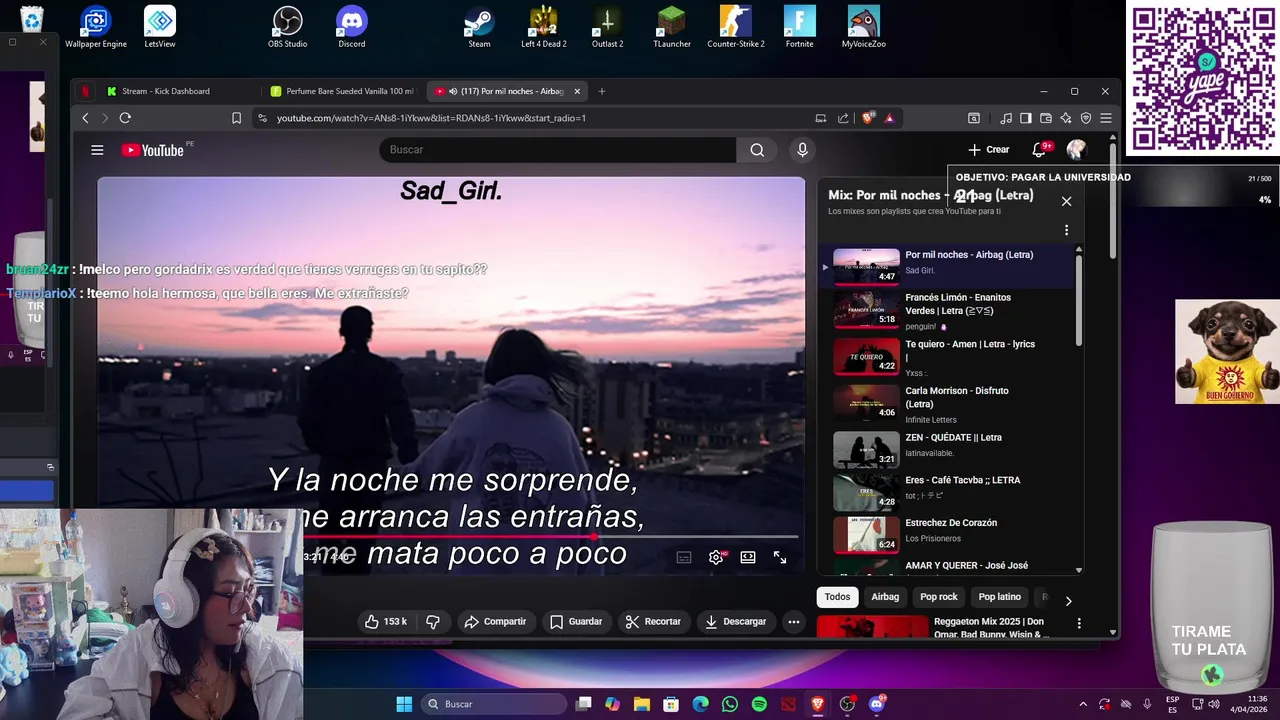Open Brave Rewards triangle icon
This screenshot has width=1280, height=720.
point(889,118)
